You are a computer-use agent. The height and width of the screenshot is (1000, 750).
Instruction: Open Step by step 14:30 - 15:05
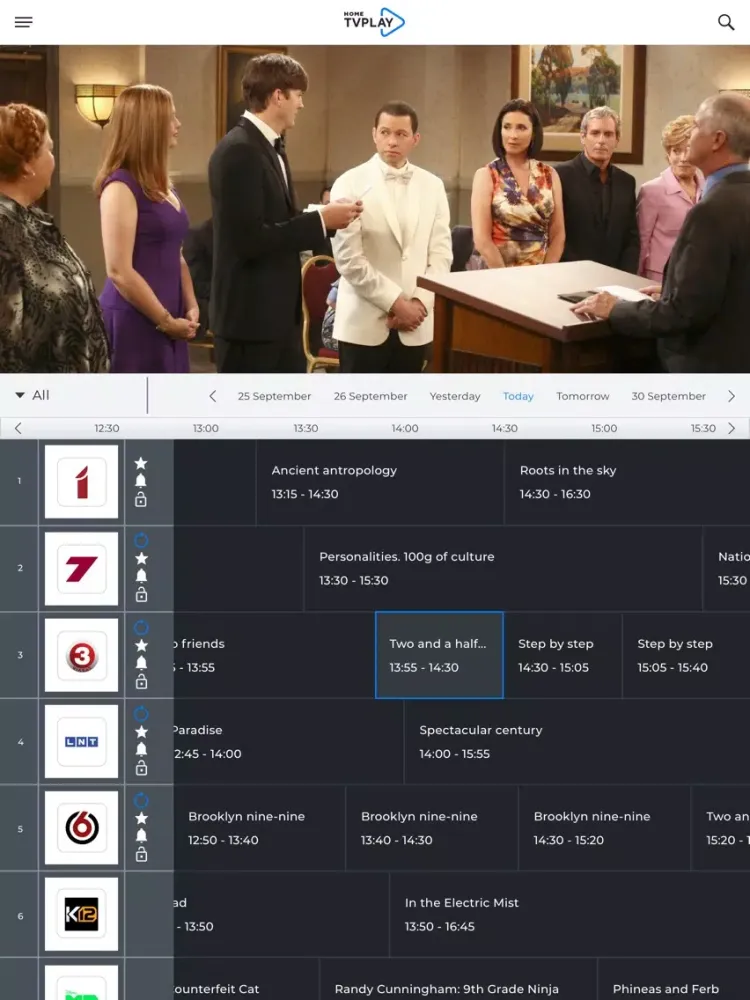(x=562, y=655)
